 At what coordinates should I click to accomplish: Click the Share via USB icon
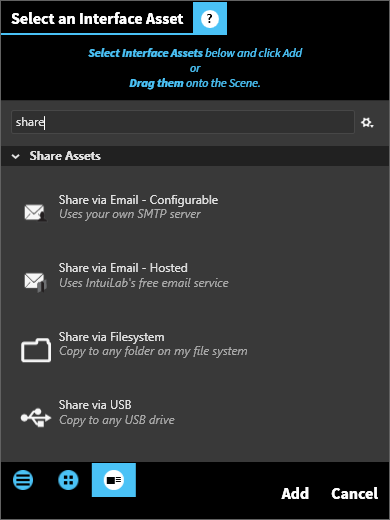(x=36, y=417)
